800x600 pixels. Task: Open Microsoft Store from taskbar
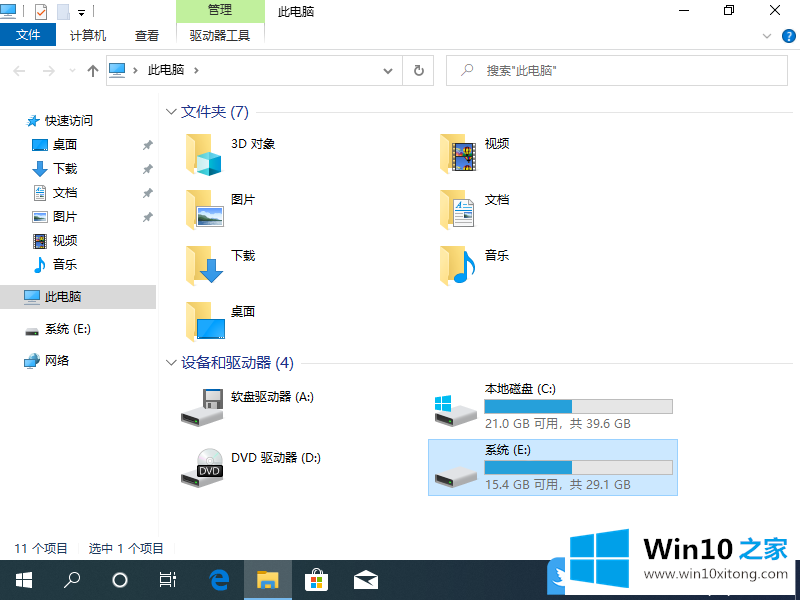click(x=316, y=580)
